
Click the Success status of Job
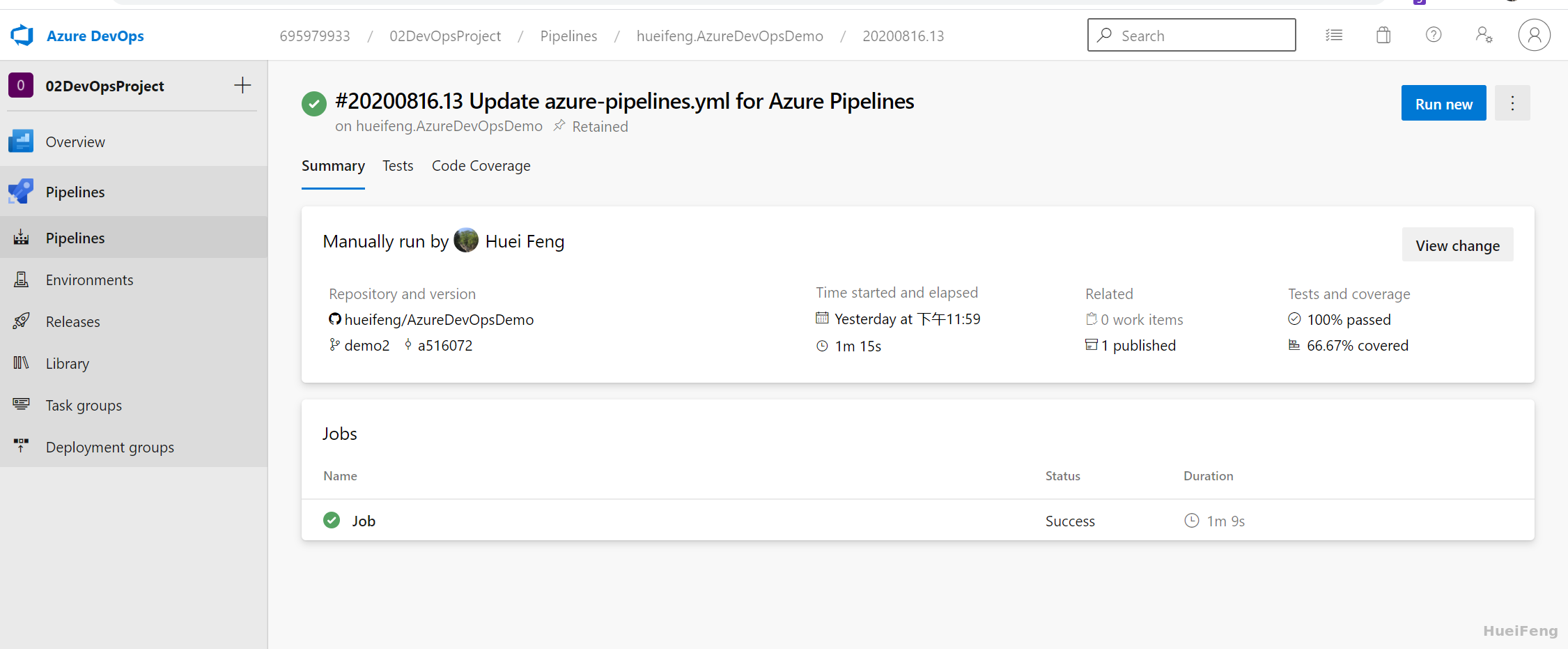[x=1070, y=521]
